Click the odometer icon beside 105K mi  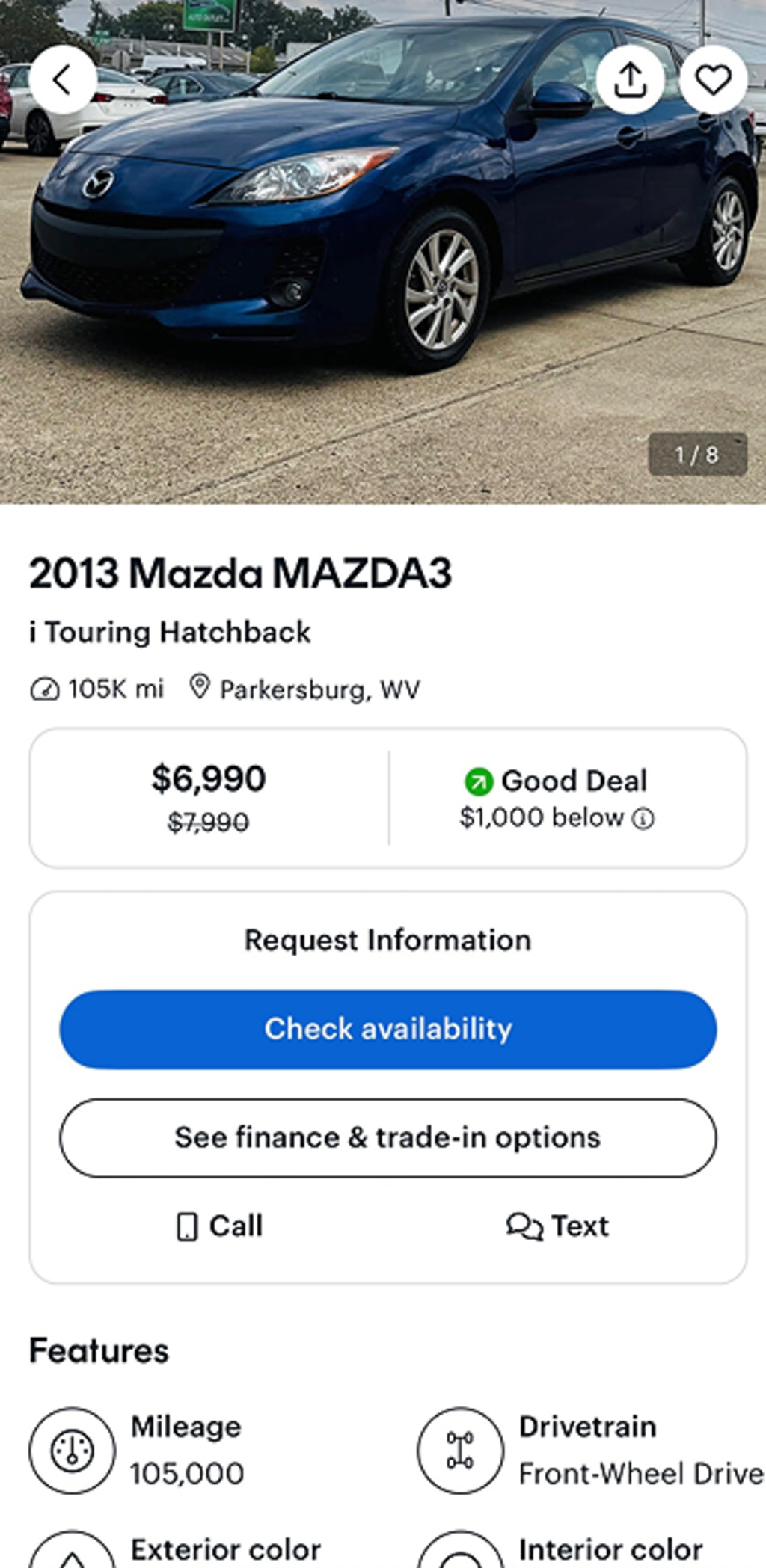(x=44, y=689)
